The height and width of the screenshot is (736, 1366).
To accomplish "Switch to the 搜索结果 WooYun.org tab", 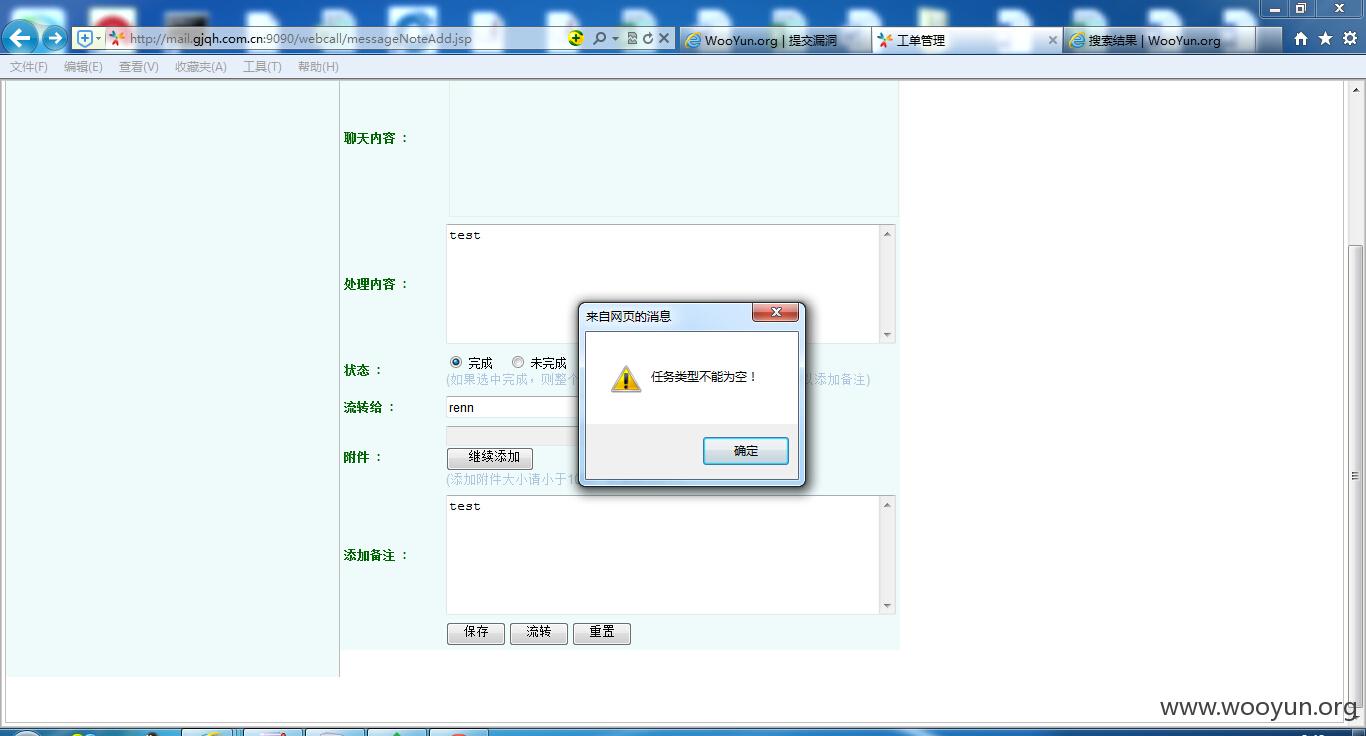I will coord(1158,40).
